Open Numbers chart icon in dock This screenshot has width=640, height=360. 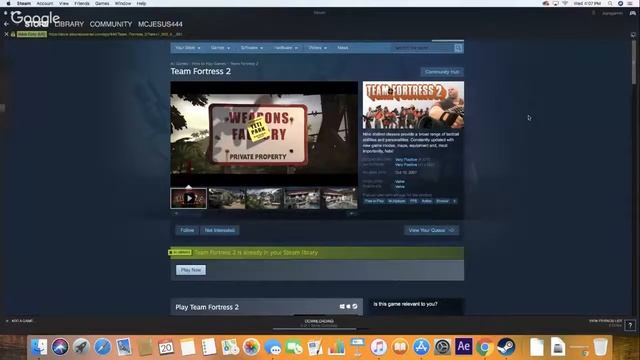(x=336, y=347)
